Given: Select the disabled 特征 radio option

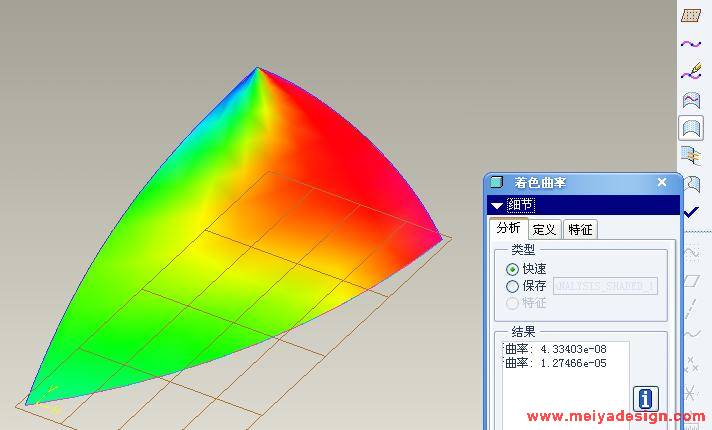Looking at the screenshot, I should (x=512, y=303).
